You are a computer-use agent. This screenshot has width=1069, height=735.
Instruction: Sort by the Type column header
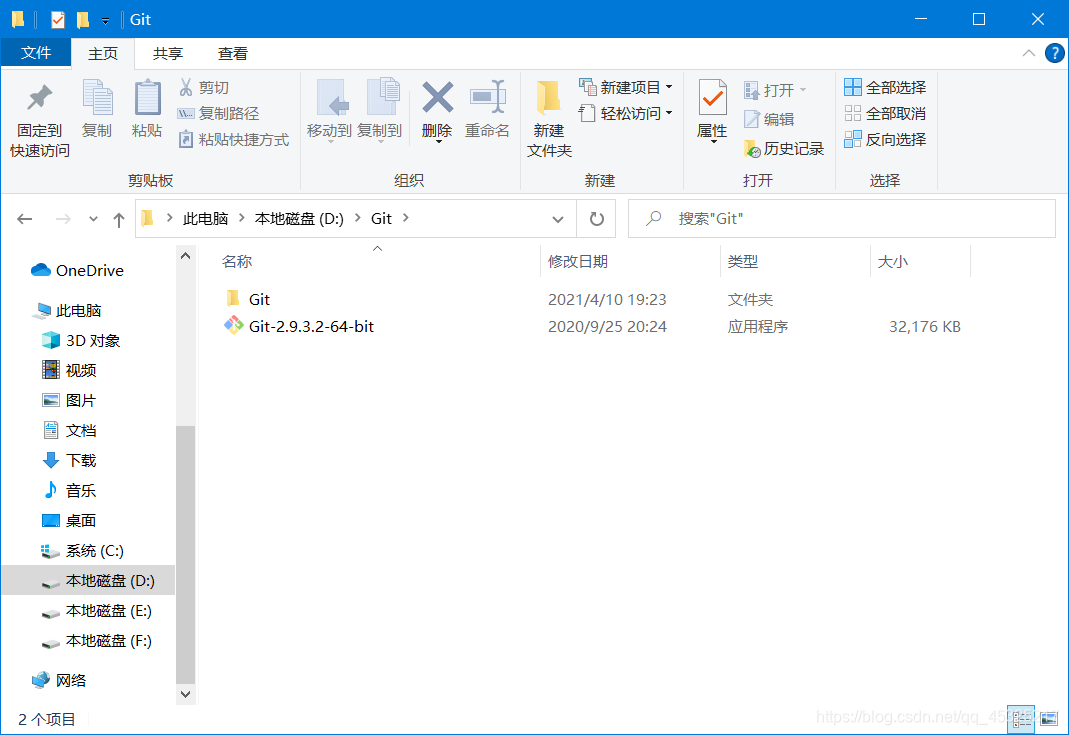pos(796,261)
